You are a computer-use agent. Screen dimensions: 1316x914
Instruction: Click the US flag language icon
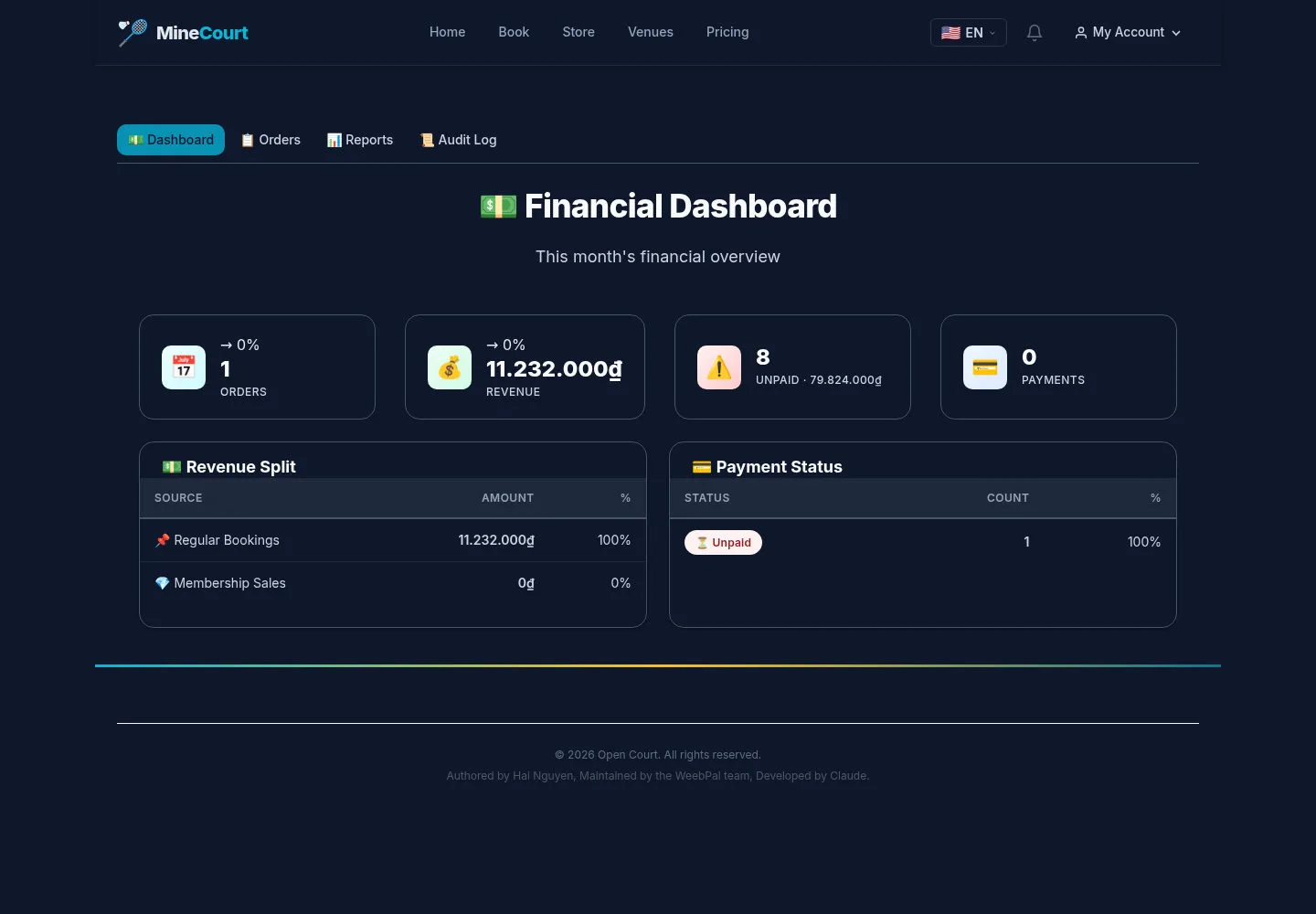(950, 33)
